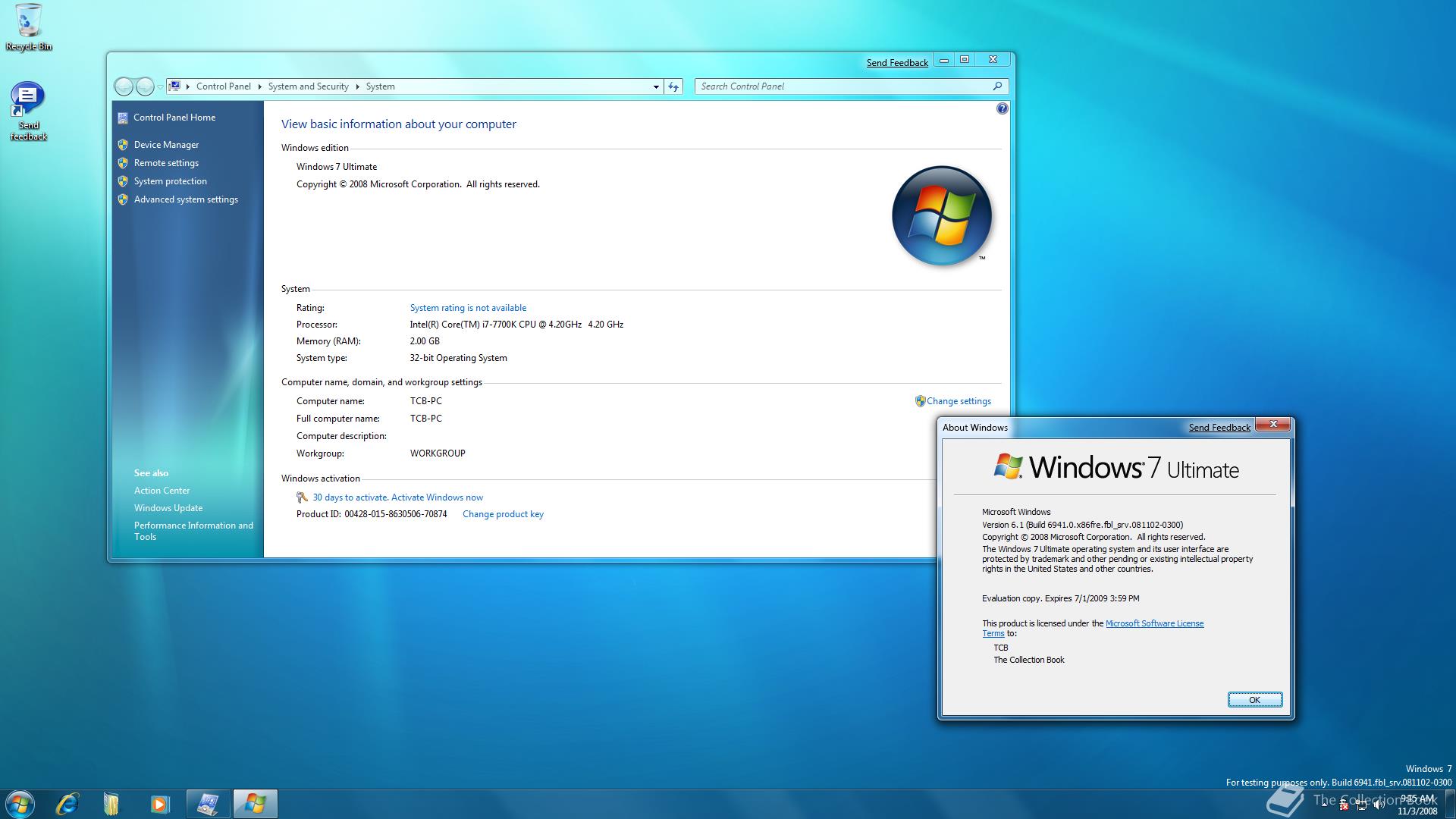1456x819 pixels.
Task: Click Send Feedback in System window title bar
Action: click(x=897, y=63)
